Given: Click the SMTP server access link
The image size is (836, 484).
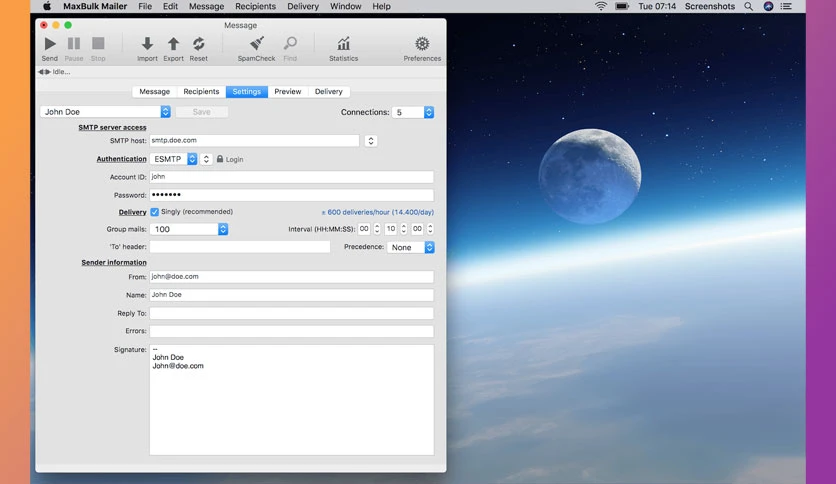Looking at the screenshot, I should [112, 127].
